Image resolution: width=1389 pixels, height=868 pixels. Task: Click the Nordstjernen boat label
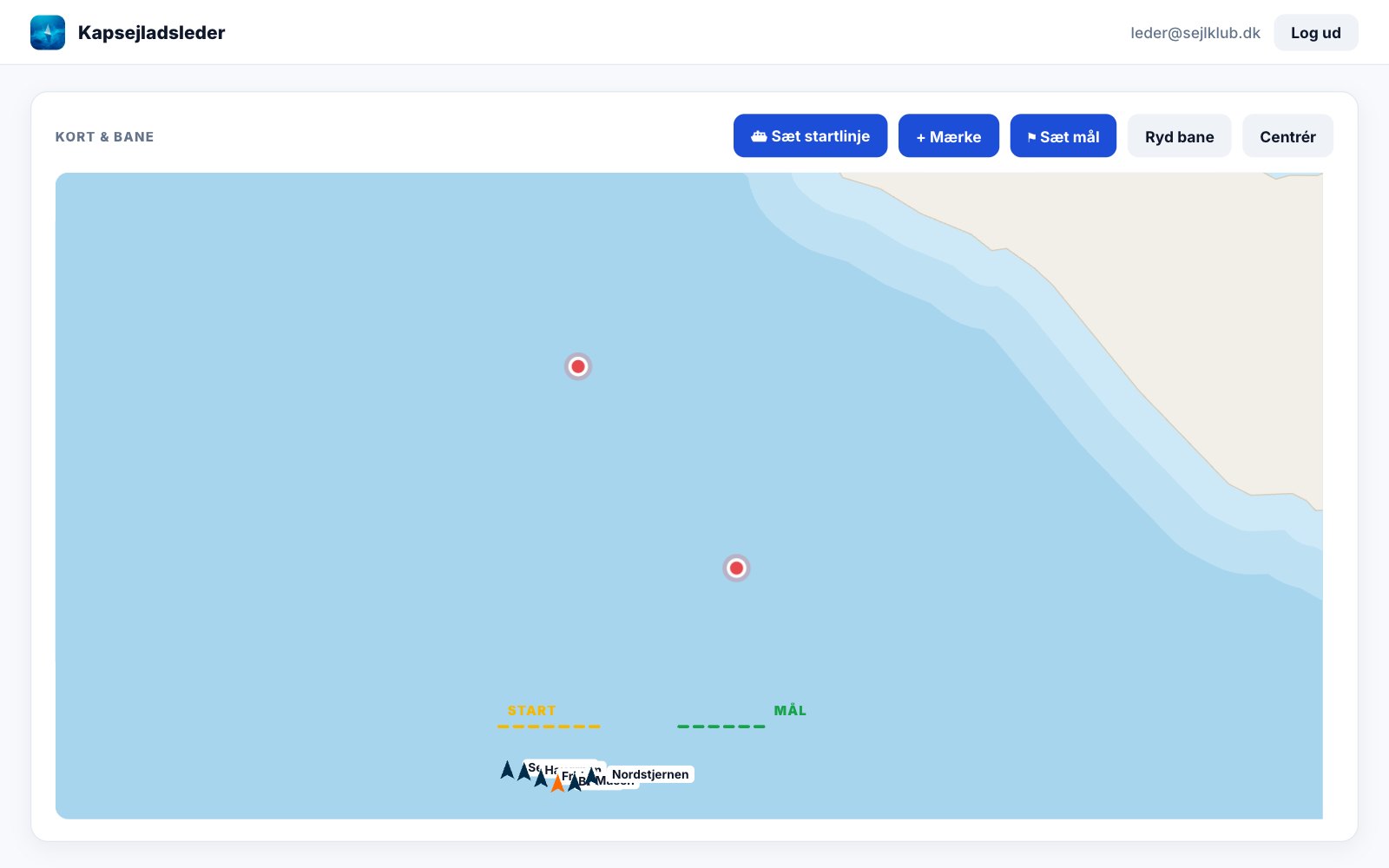click(650, 774)
